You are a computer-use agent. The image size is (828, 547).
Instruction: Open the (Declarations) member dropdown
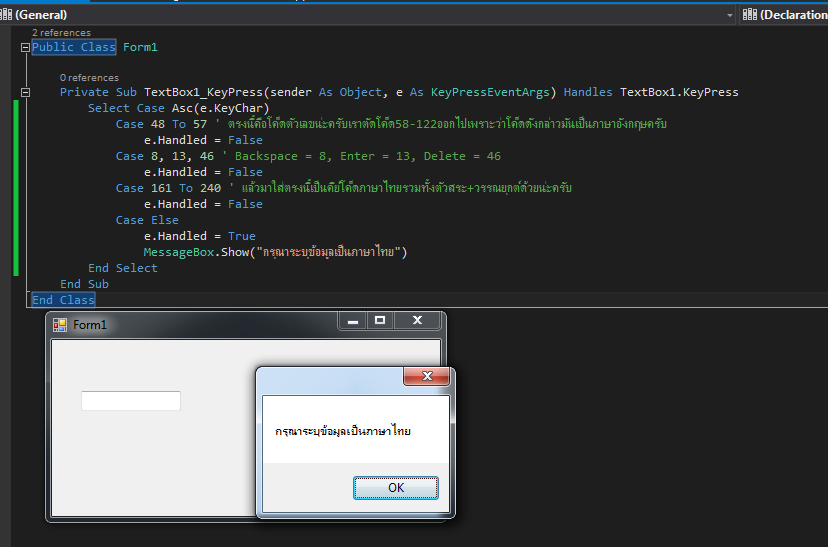(784, 15)
